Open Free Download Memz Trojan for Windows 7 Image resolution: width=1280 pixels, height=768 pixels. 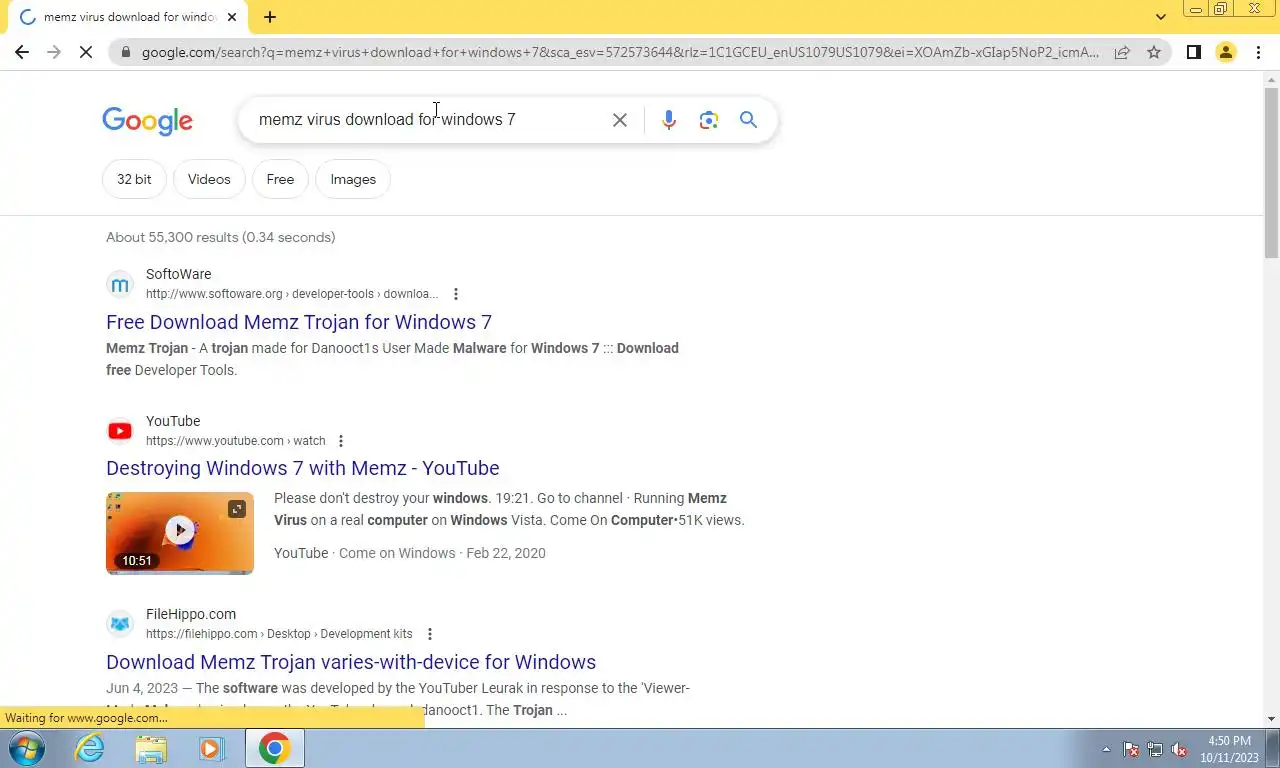tap(299, 322)
